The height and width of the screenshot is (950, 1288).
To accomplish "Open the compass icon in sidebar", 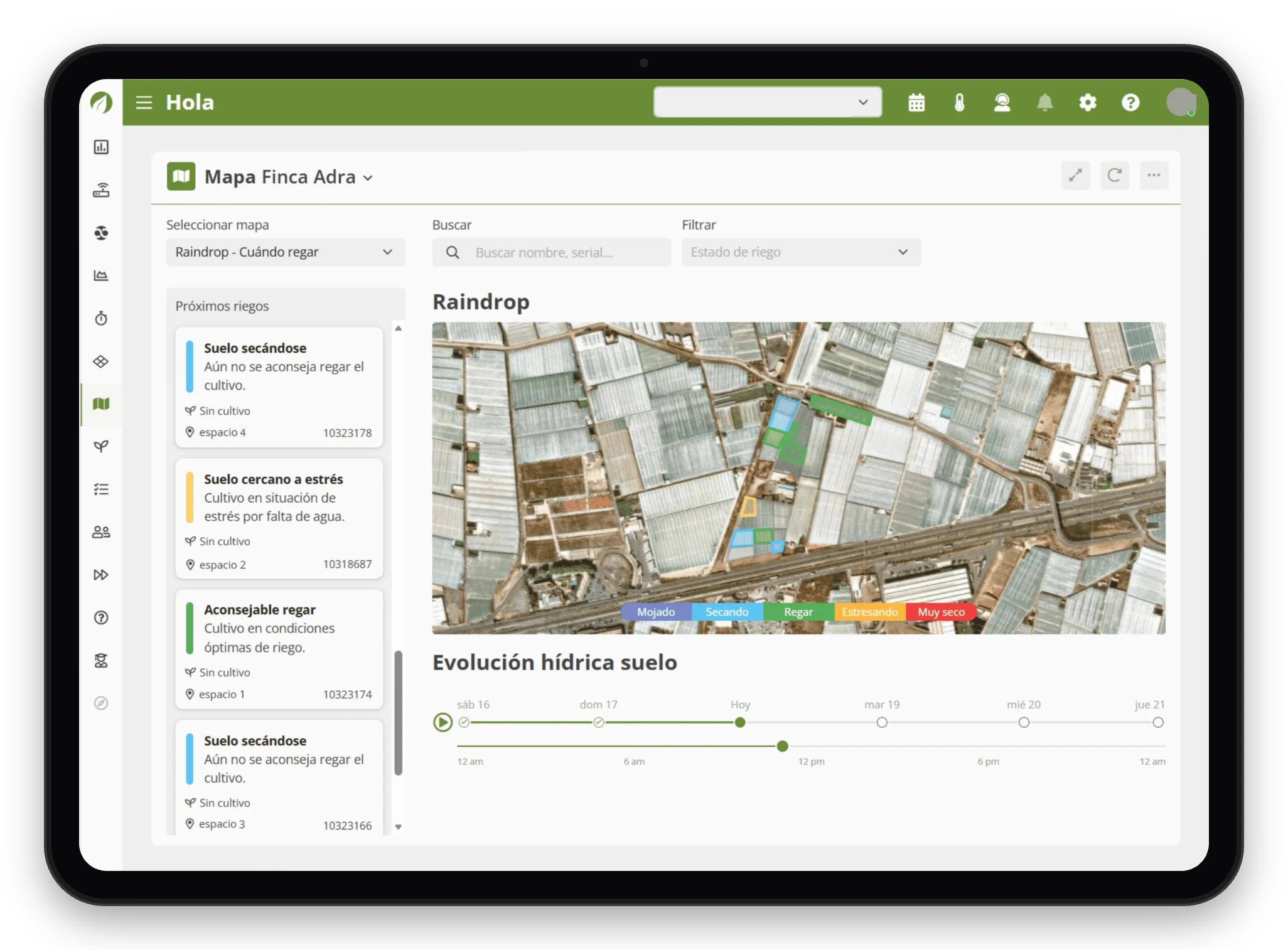I will point(101,703).
